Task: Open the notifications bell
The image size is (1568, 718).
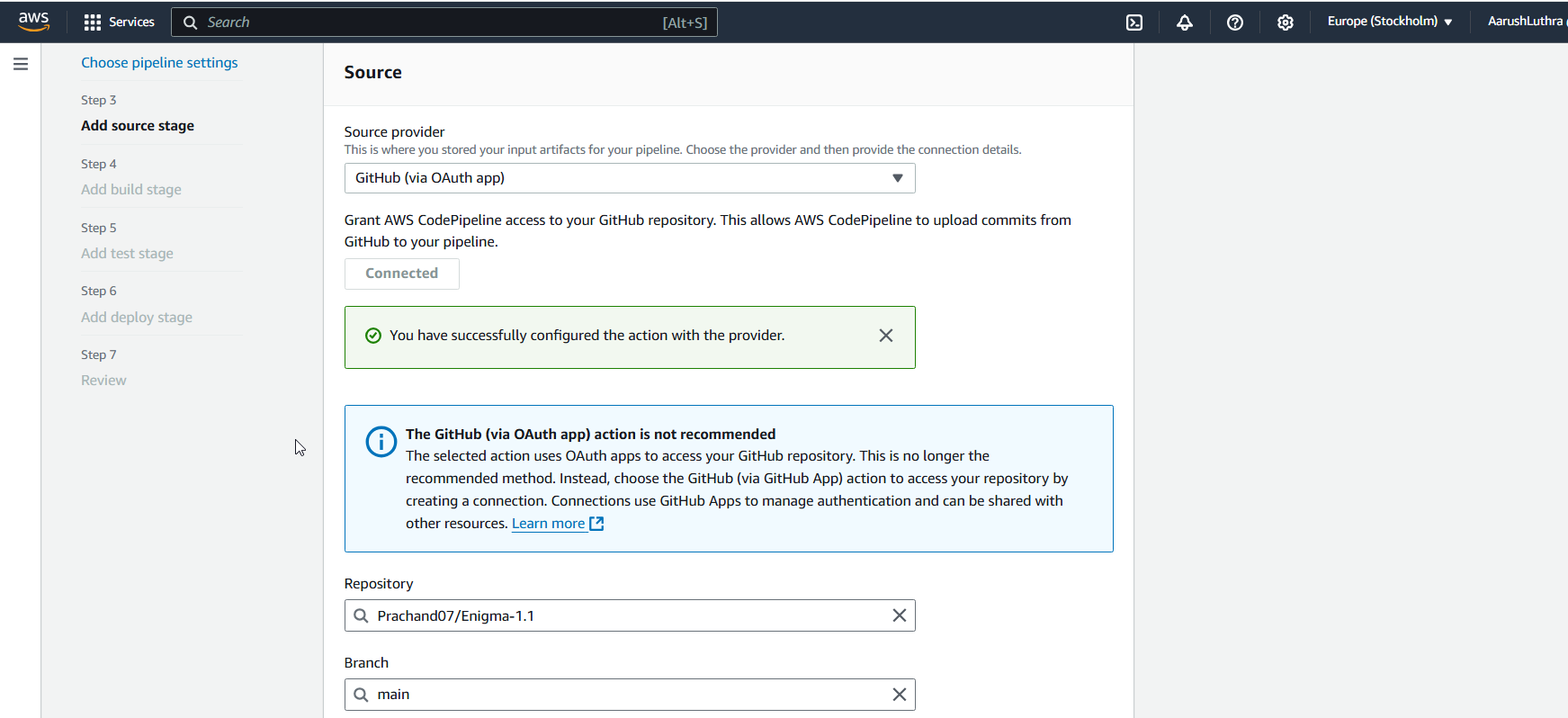Action: point(1185,22)
